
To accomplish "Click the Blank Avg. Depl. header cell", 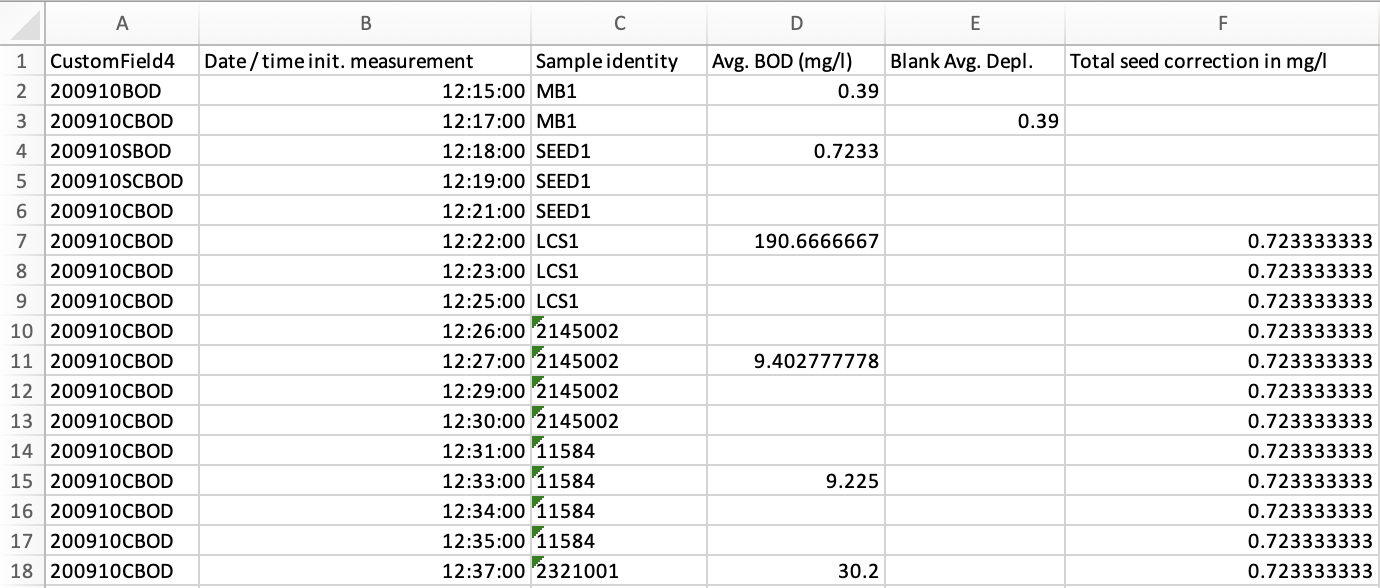I will 975,60.
